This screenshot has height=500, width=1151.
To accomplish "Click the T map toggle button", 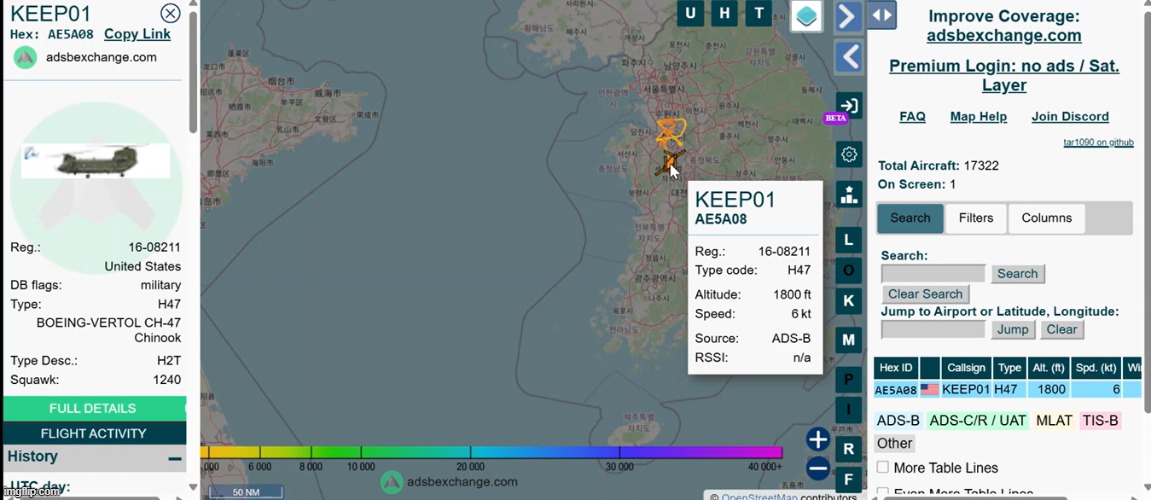I will click(x=759, y=13).
